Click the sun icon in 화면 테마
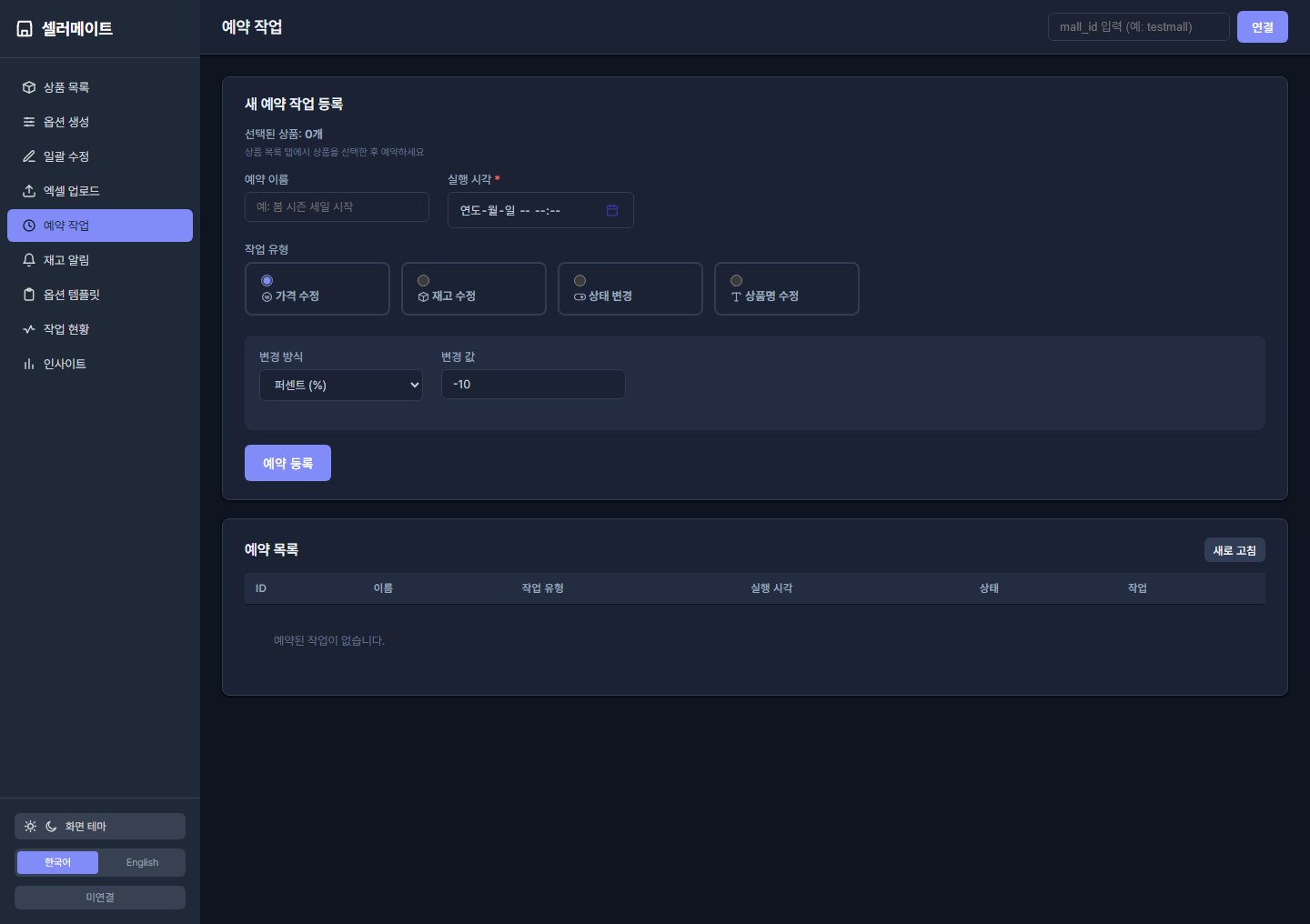The image size is (1310, 924). coord(31,827)
